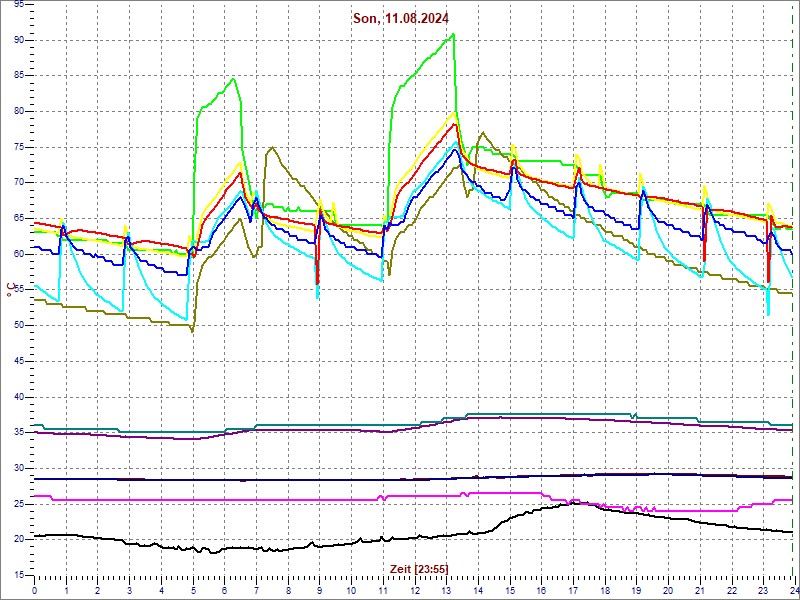This screenshot has height=600, width=800.
Task: Select the 45 temperature axis tick label
Action: click(18, 361)
